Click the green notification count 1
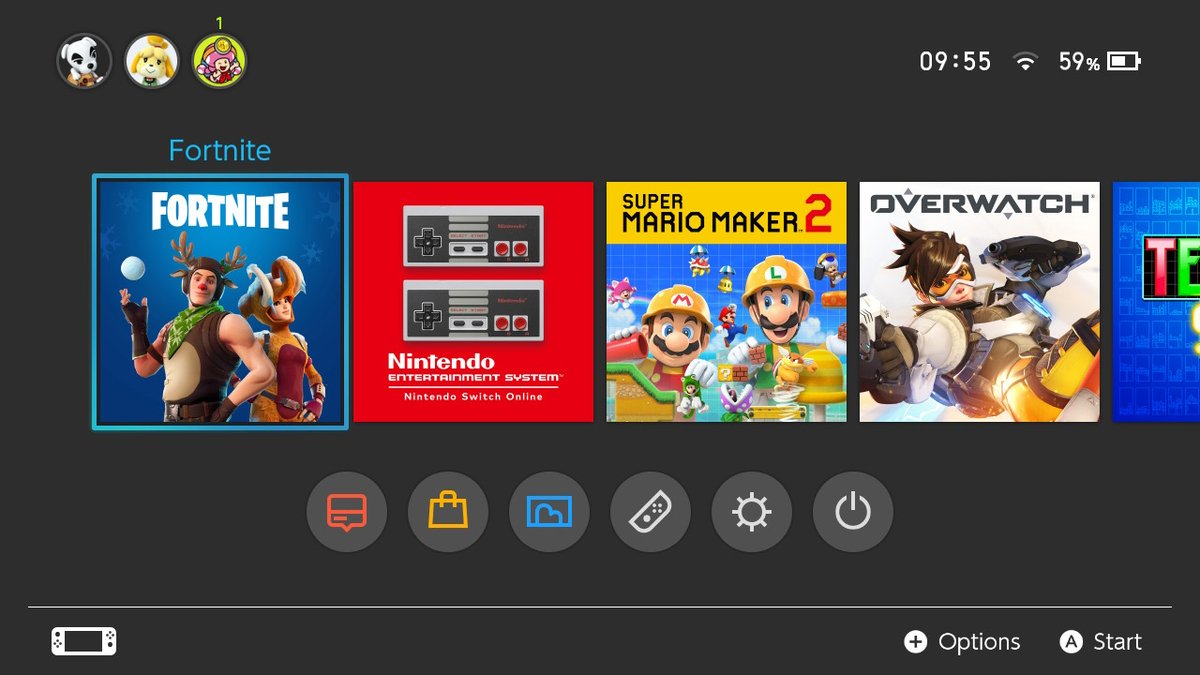 tap(220, 22)
